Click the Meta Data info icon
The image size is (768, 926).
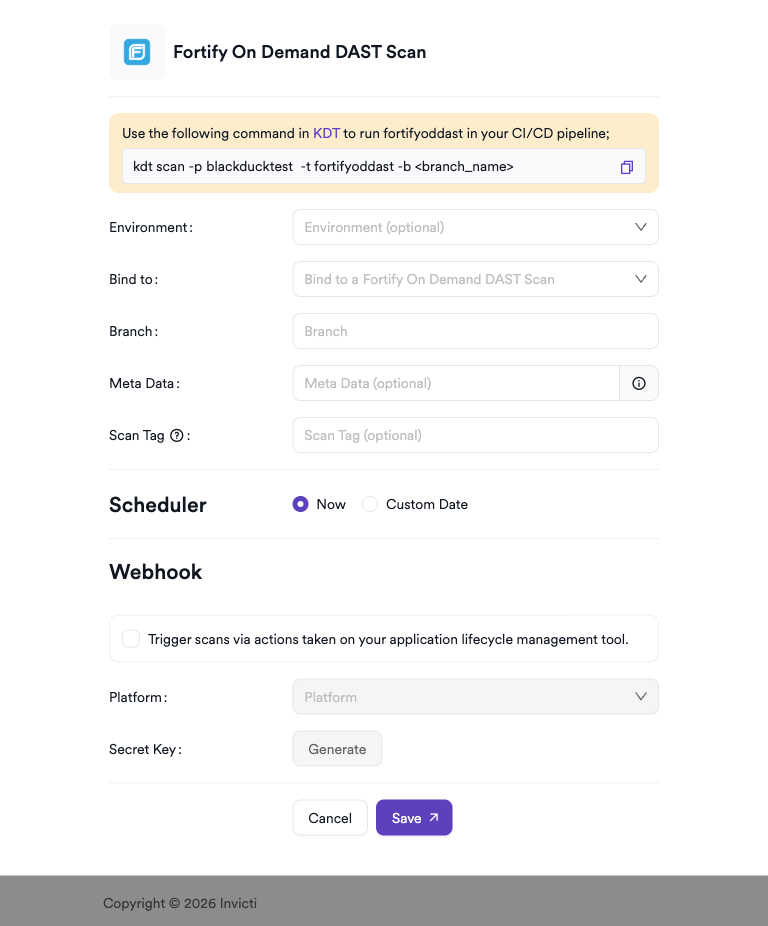click(639, 383)
